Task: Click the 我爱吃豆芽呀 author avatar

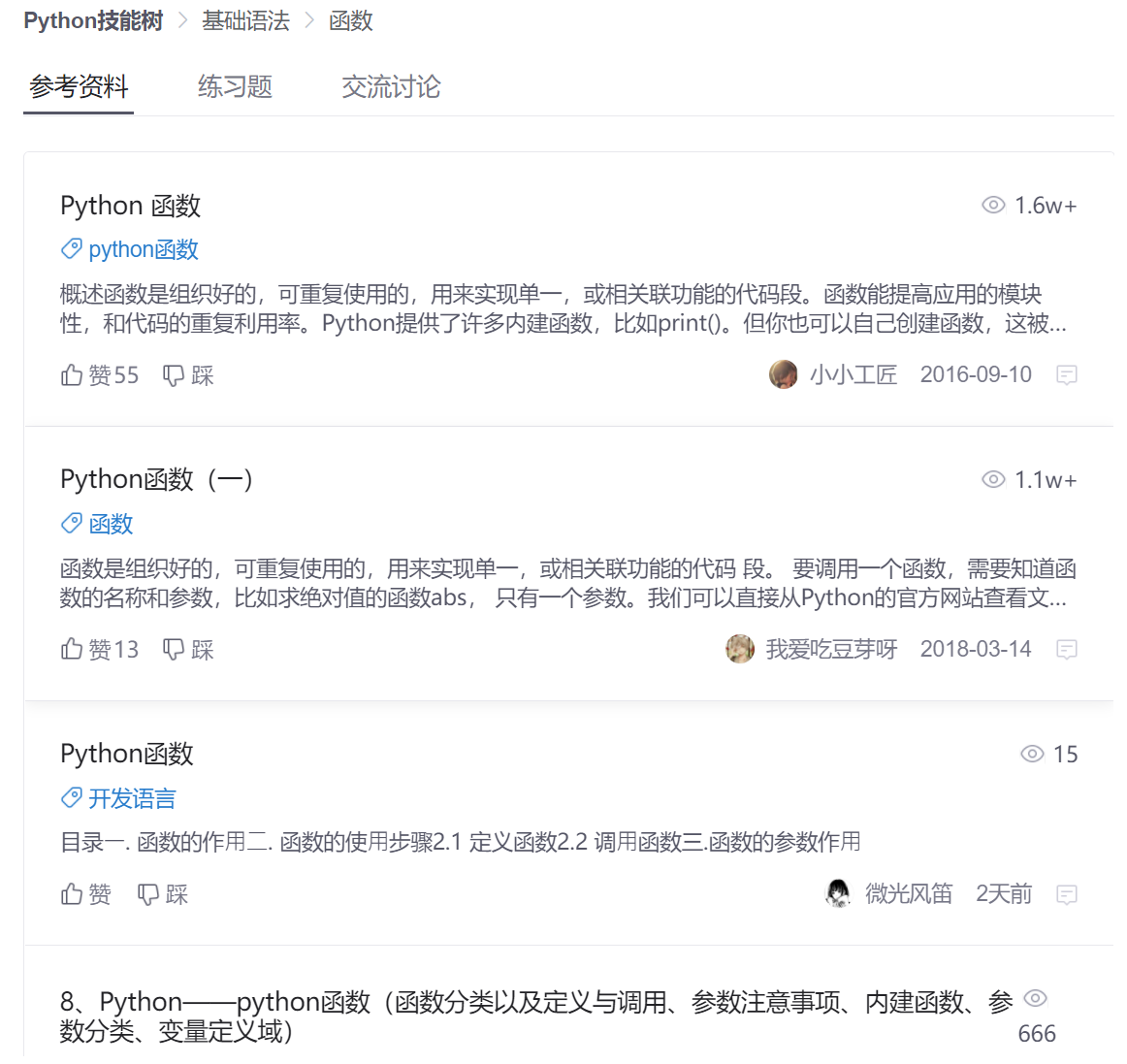Action: pyautogui.click(x=740, y=649)
